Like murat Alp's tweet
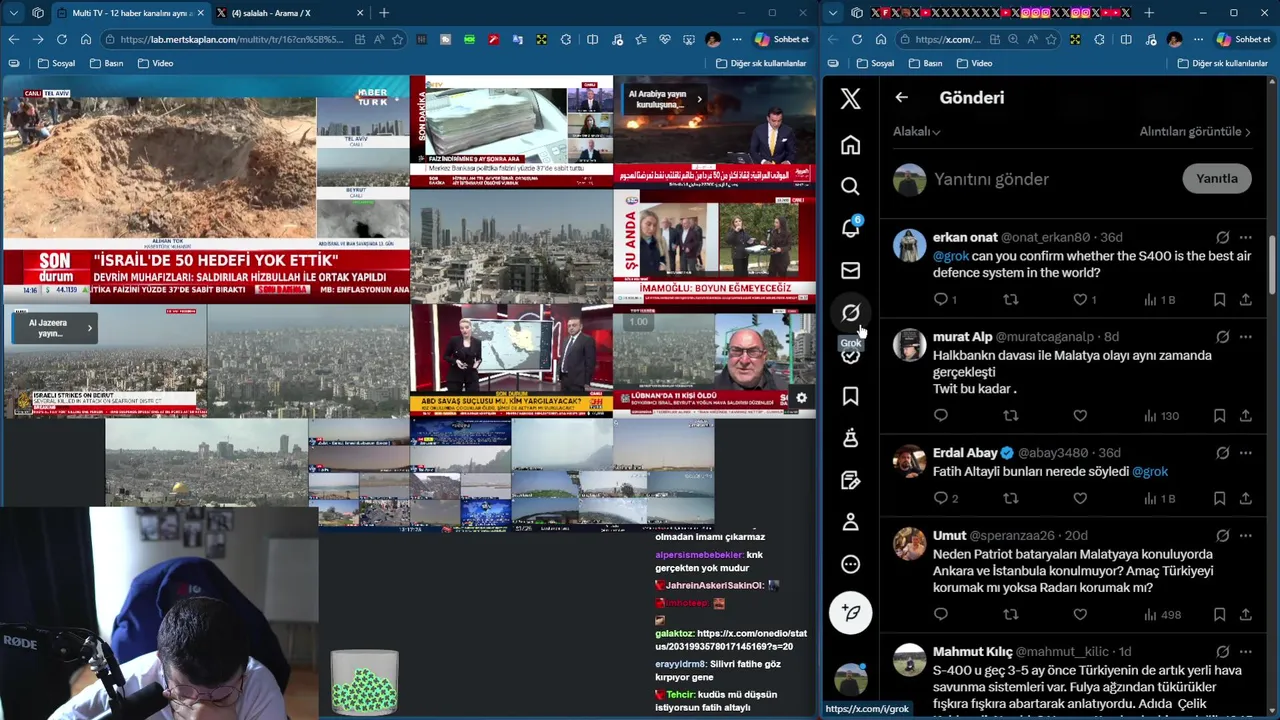The height and width of the screenshot is (720, 1280). (1080, 416)
